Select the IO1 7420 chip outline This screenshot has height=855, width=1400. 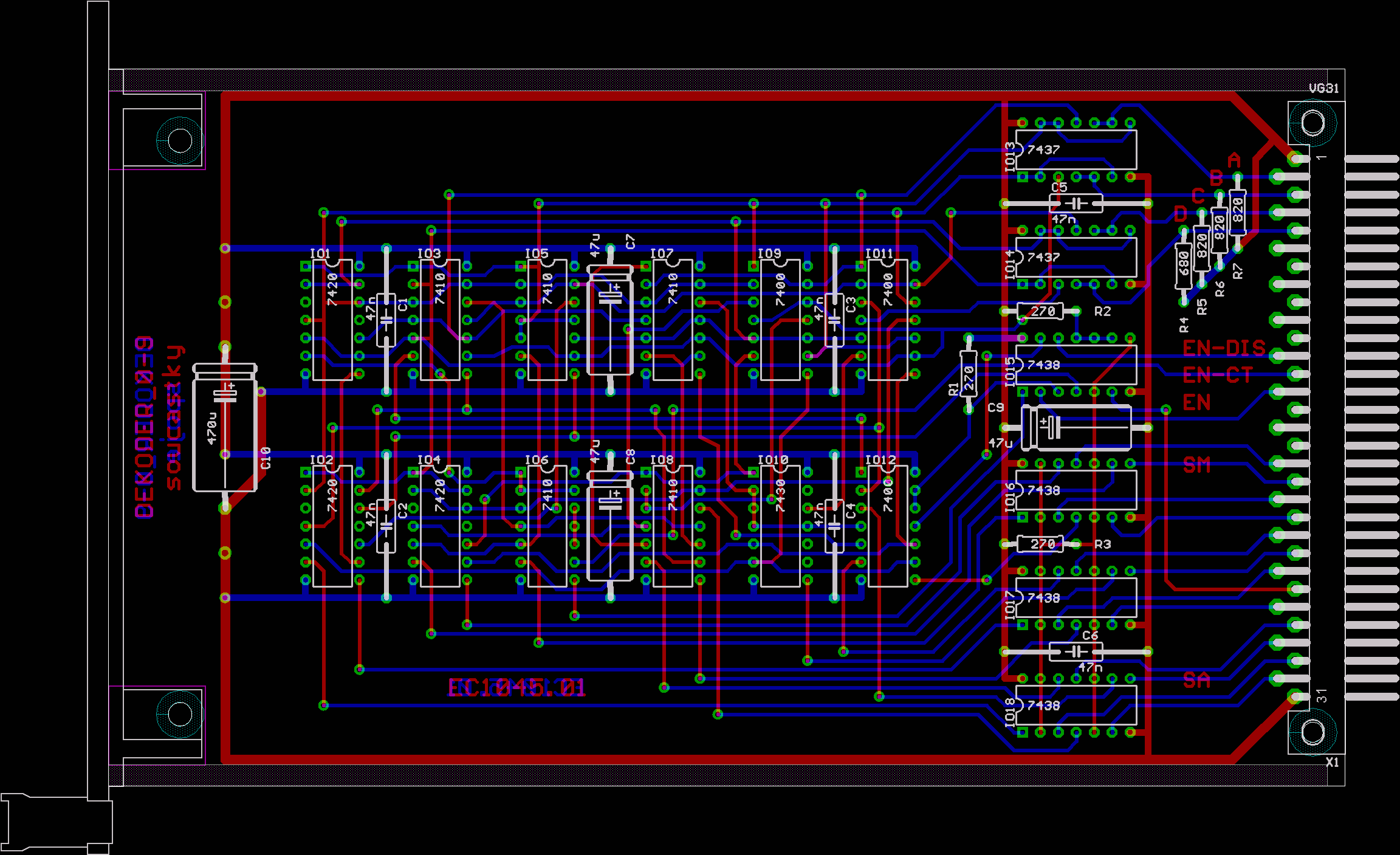coord(332,320)
